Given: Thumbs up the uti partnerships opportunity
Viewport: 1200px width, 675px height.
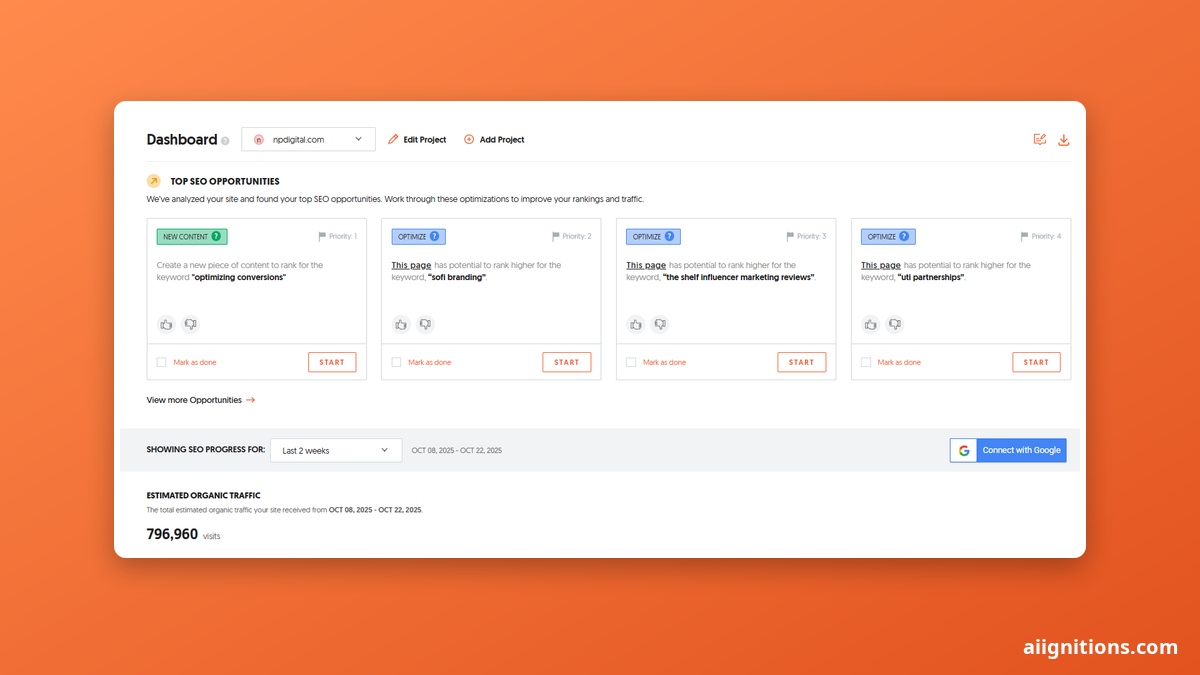Looking at the screenshot, I should tap(871, 324).
